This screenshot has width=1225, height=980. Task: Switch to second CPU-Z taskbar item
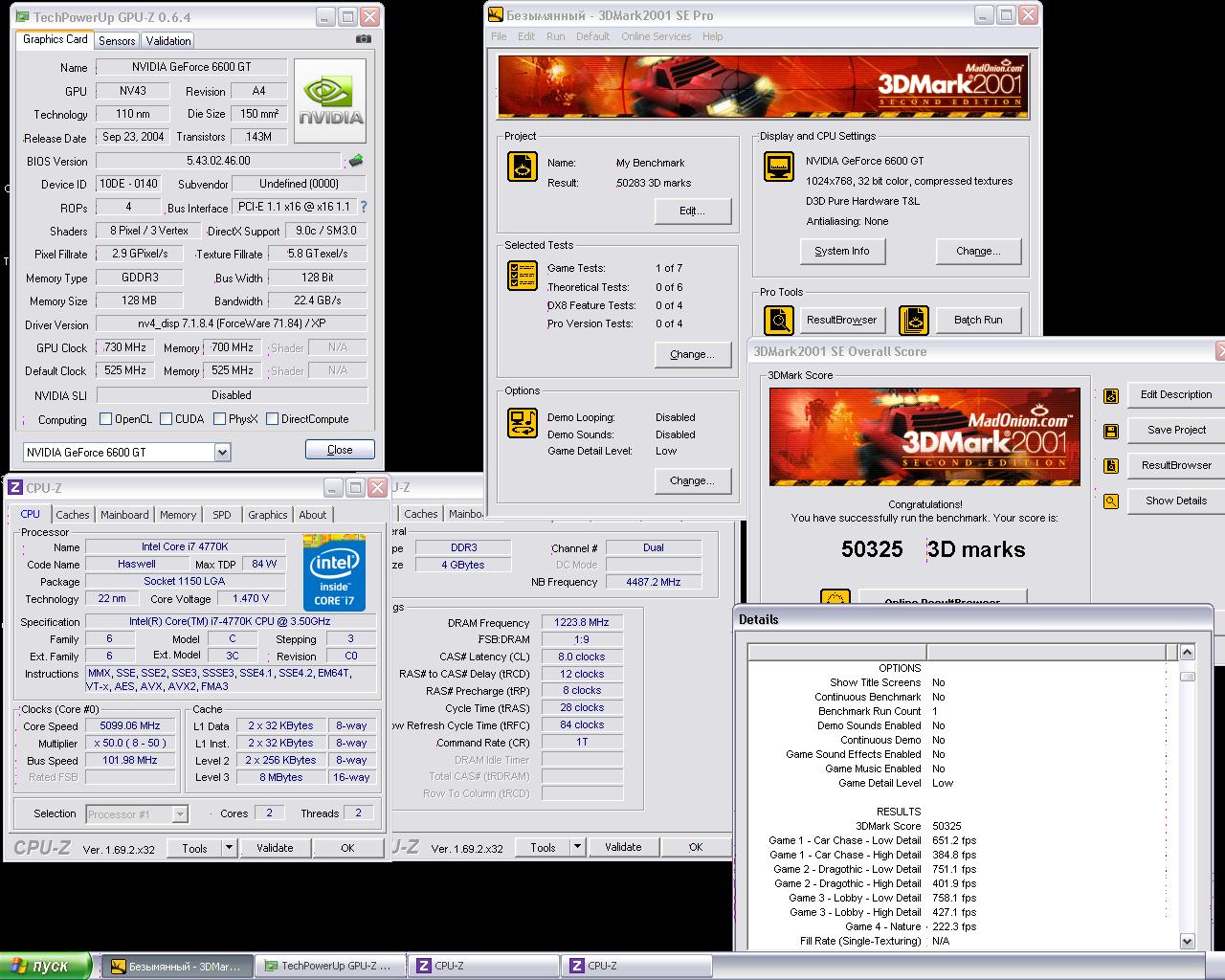pos(636,967)
